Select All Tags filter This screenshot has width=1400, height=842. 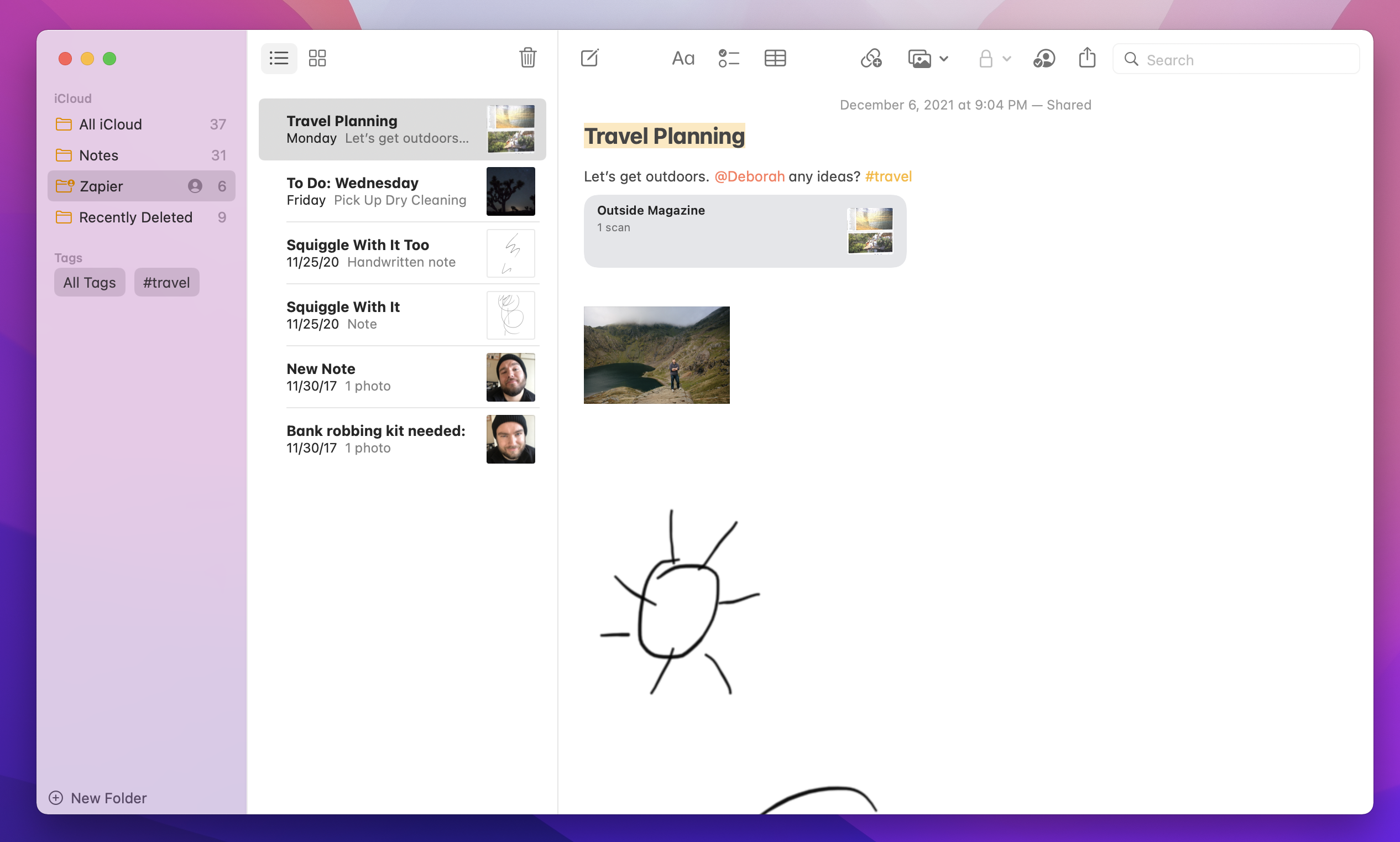tap(89, 281)
